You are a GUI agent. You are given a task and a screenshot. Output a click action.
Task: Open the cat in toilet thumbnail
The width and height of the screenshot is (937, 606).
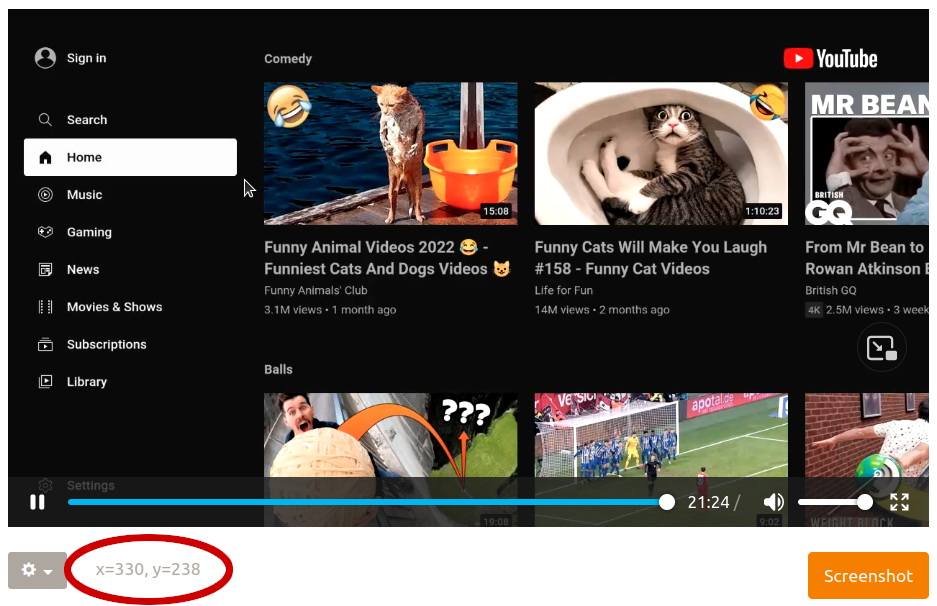coord(661,154)
